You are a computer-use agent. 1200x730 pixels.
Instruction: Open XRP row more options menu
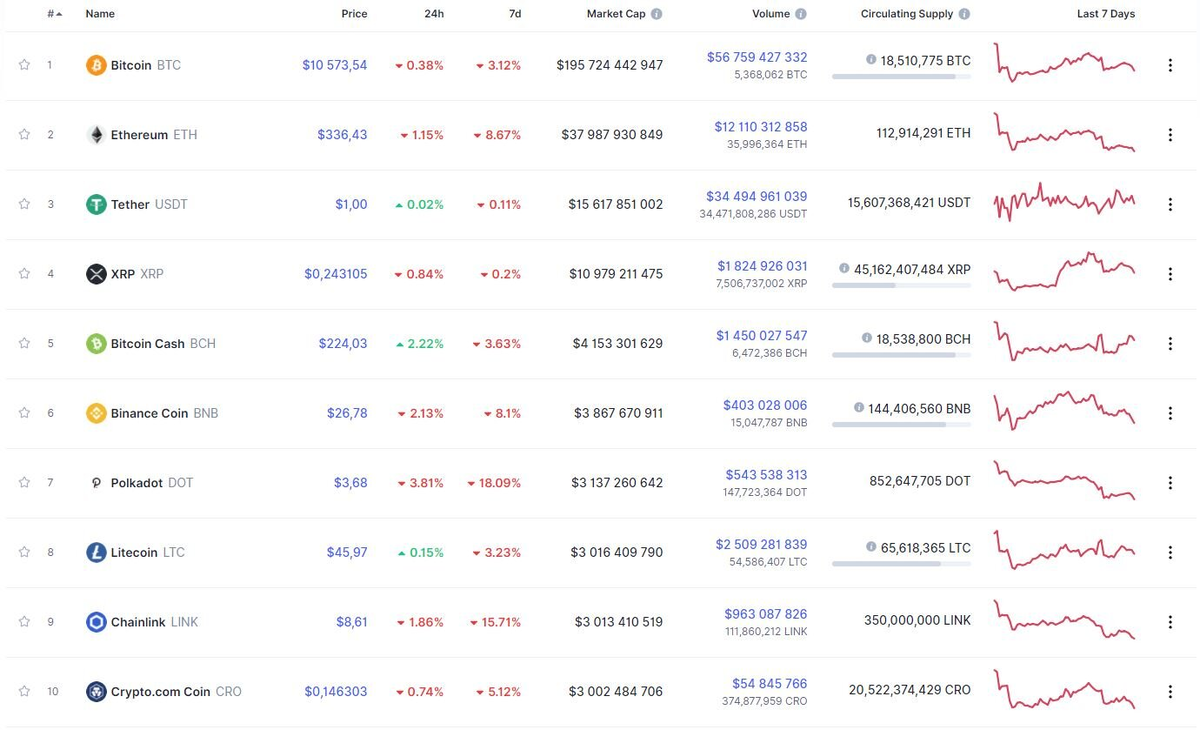[1170, 274]
